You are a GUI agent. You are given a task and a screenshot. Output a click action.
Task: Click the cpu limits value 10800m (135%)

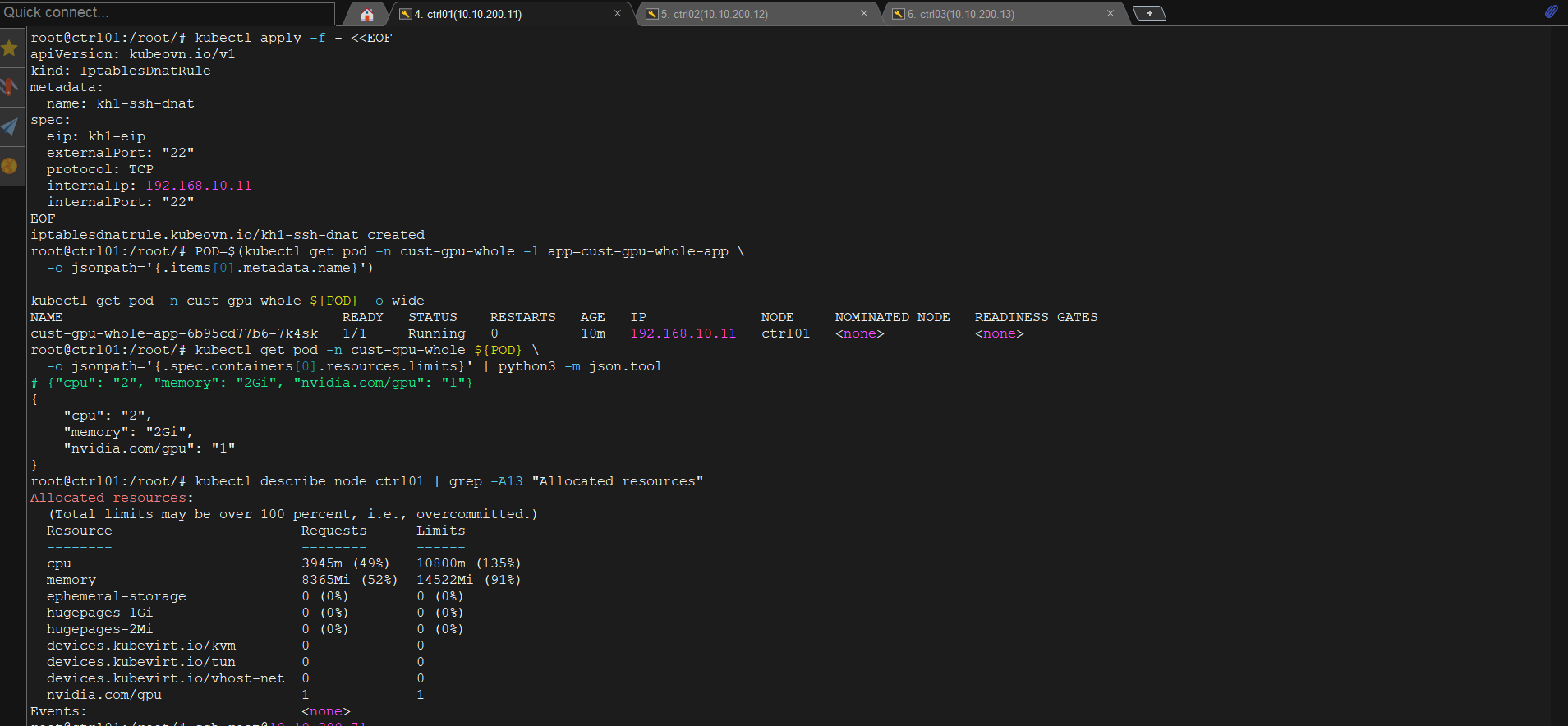tap(469, 563)
